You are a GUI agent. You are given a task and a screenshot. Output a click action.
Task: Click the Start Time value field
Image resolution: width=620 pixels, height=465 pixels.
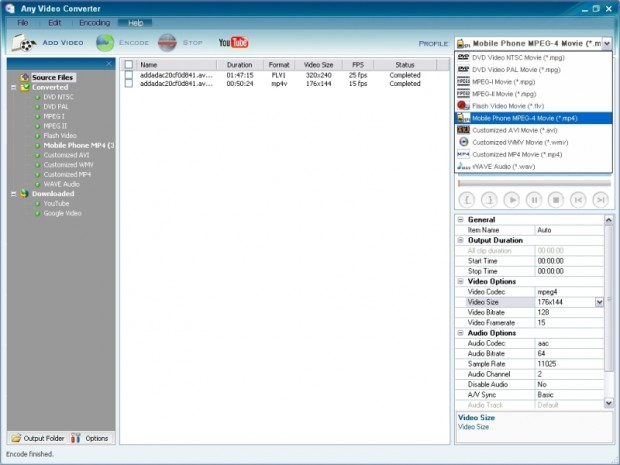569,261
